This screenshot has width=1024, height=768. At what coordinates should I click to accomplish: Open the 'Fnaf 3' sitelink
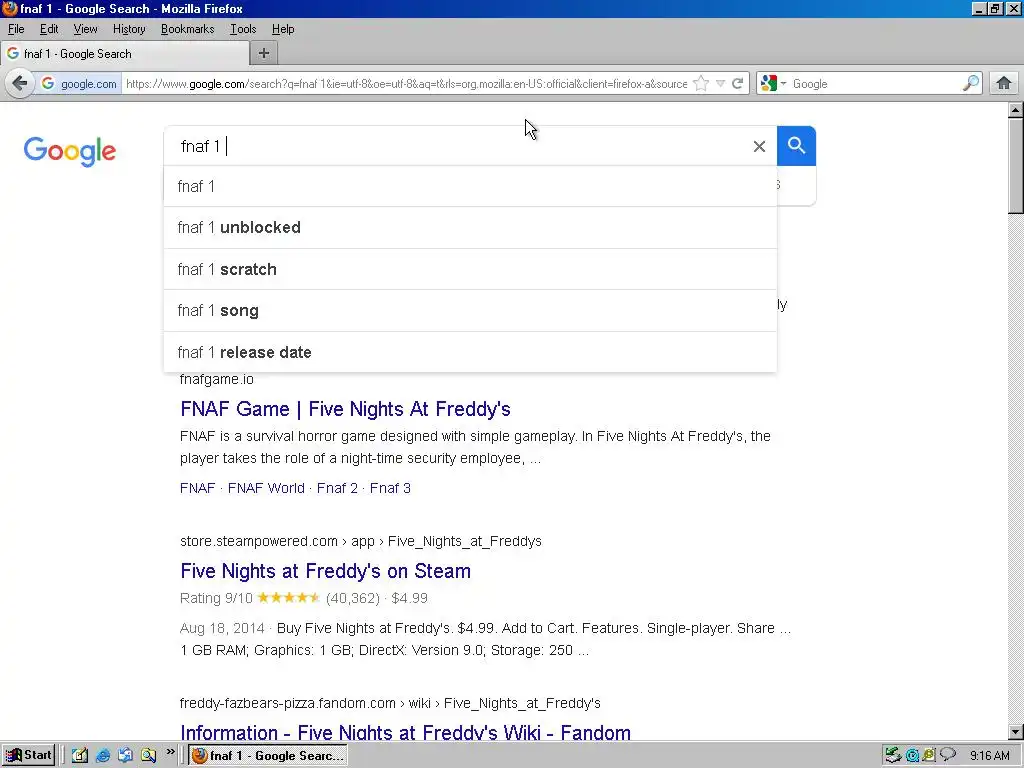(390, 488)
